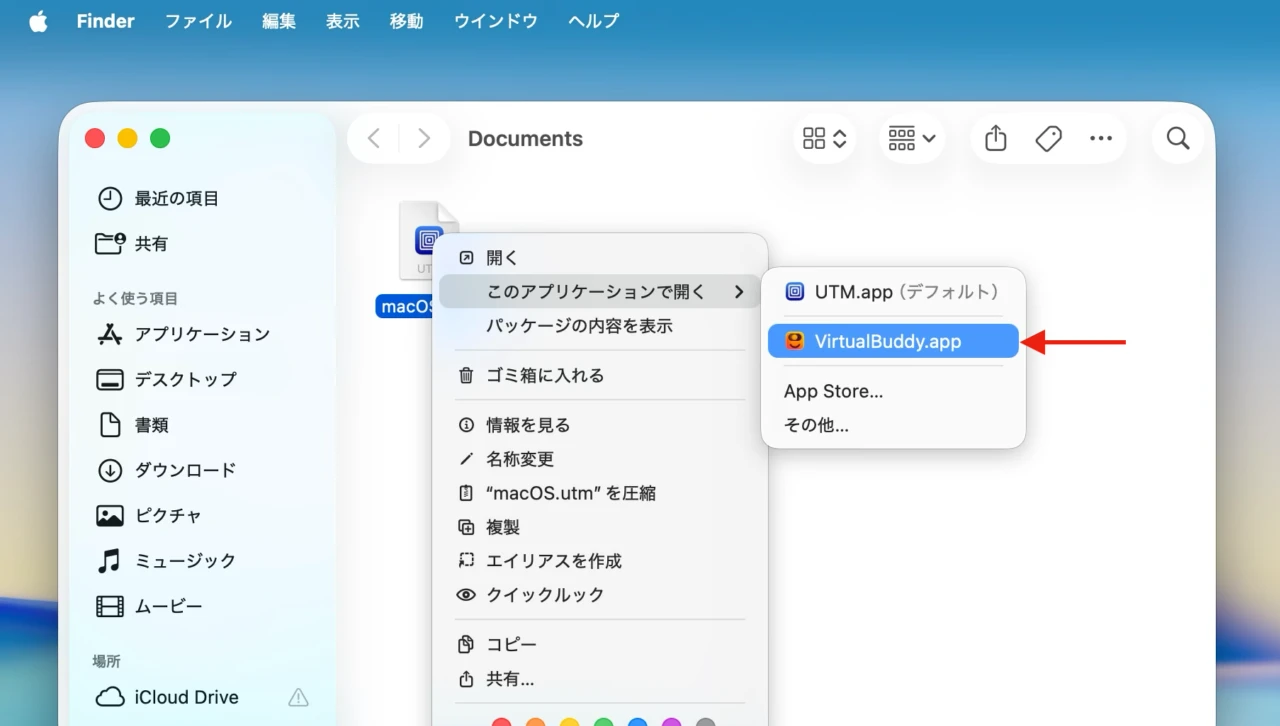Open ダウンロード in the sidebar

(x=185, y=470)
